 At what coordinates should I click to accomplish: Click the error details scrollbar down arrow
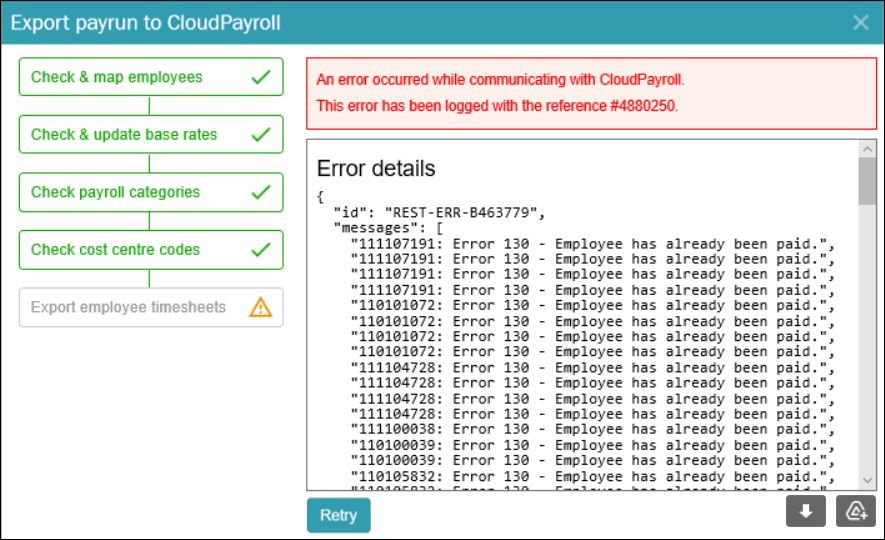(868, 481)
